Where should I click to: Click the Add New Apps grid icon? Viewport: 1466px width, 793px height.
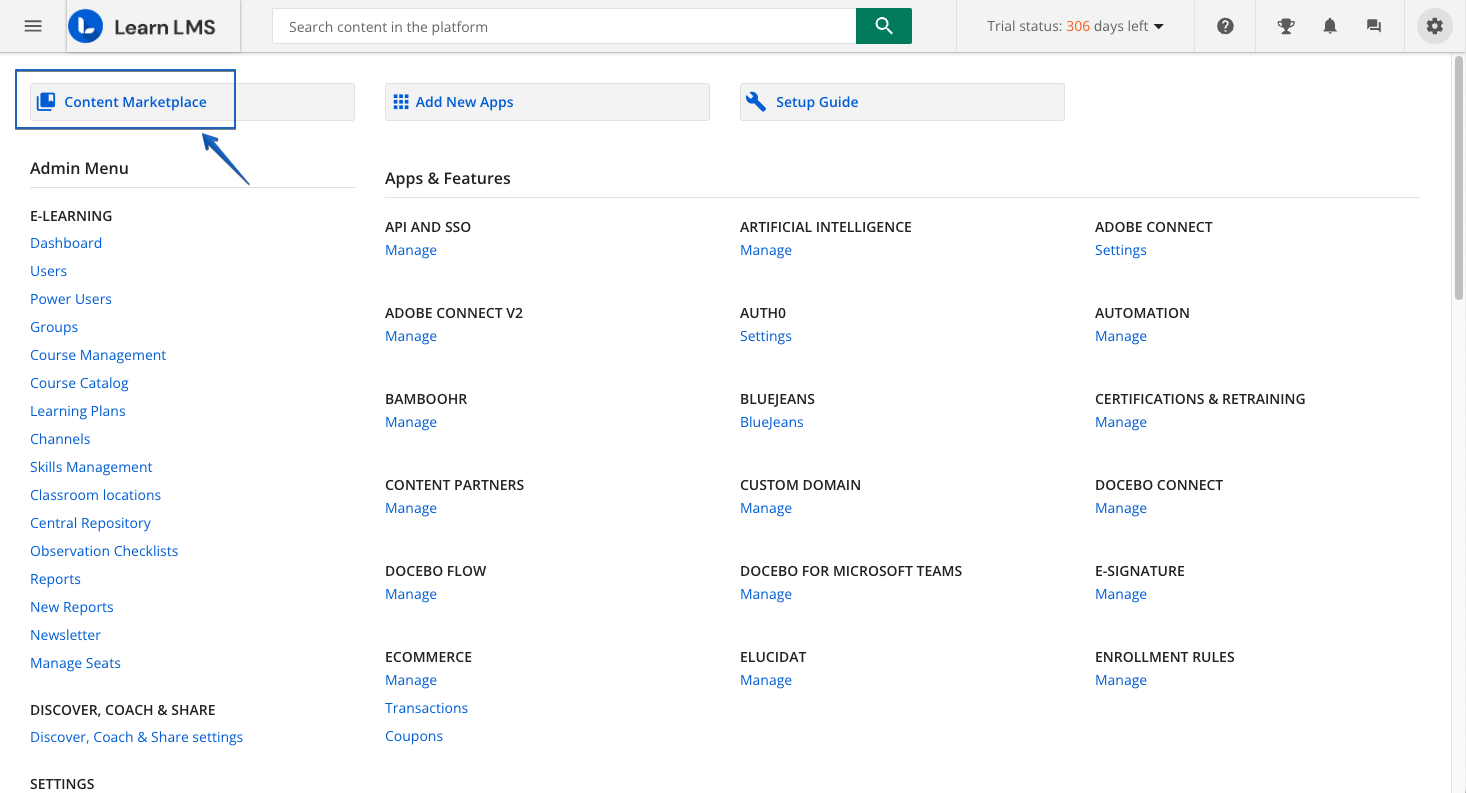401,102
